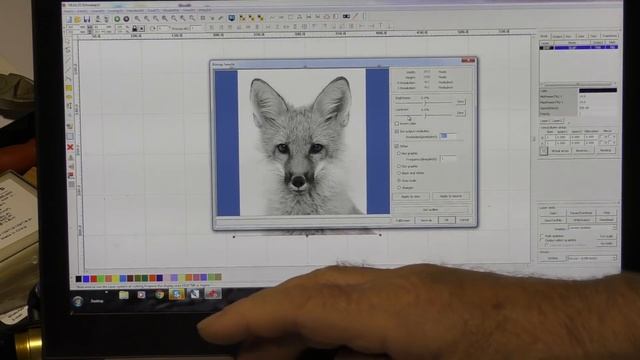Click the Contrast slider handle
Image resolution: width=640 pixels, height=360 pixels.
(x=425, y=115)
